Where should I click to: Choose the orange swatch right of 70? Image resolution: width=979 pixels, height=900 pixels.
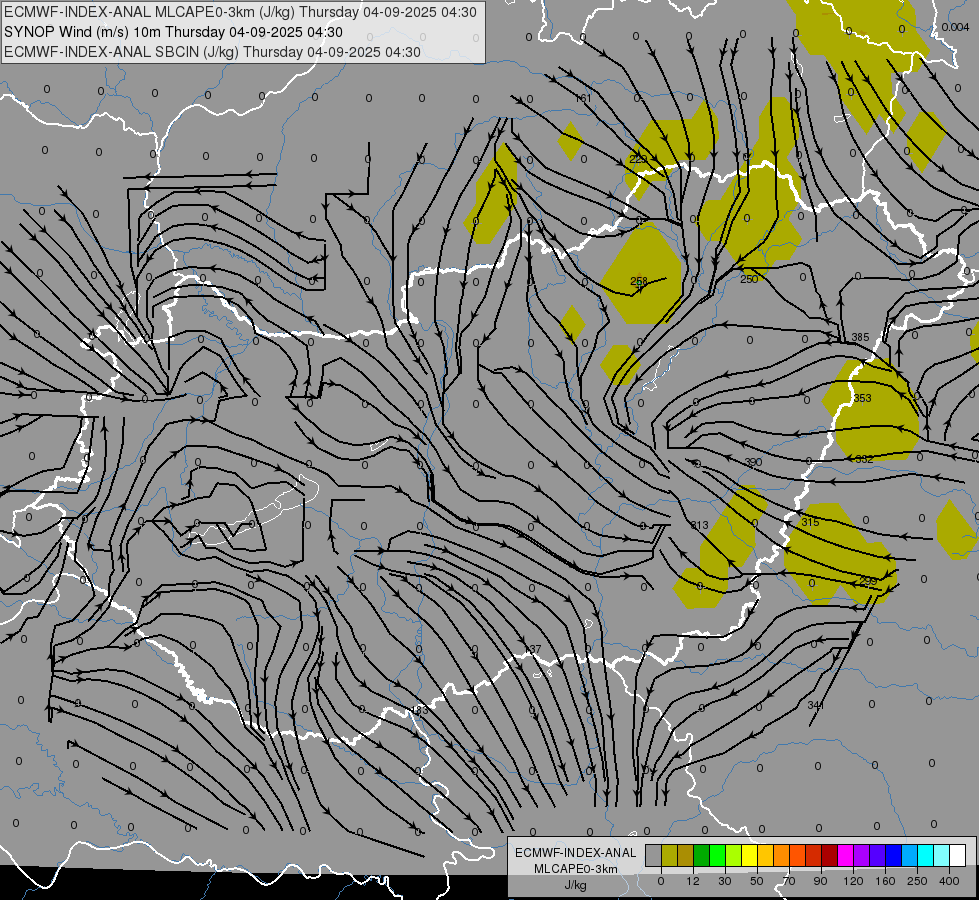click(782, 855)
